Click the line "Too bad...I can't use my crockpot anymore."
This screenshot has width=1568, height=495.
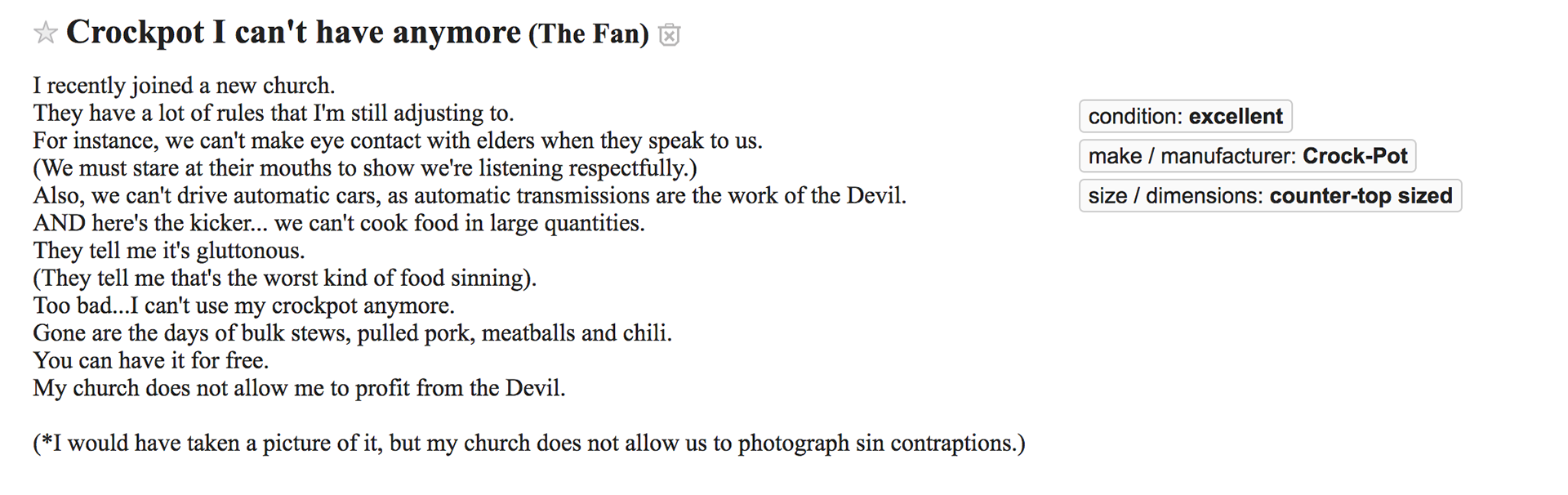pos(243,305)
